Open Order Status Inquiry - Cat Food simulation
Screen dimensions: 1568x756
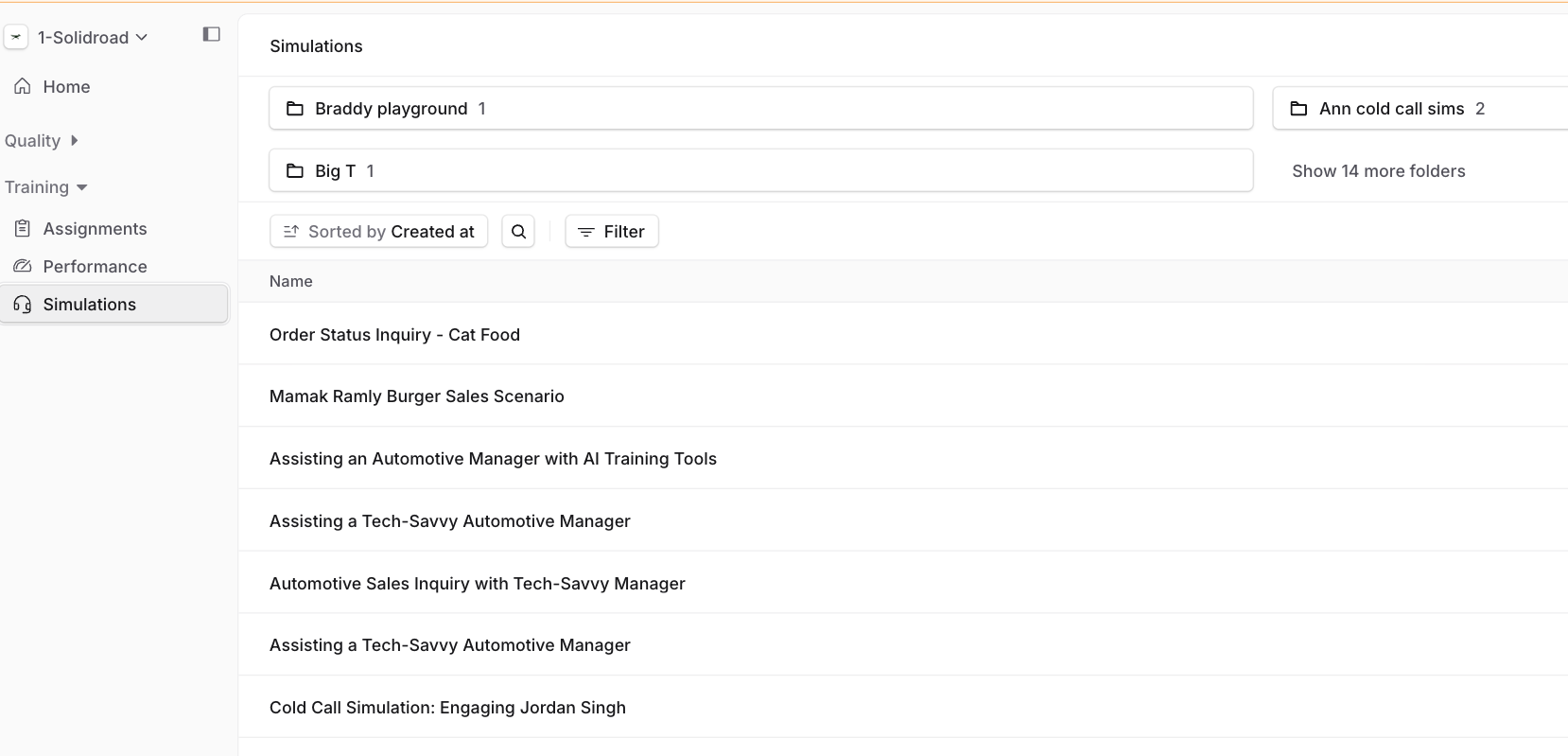[394, 335]
